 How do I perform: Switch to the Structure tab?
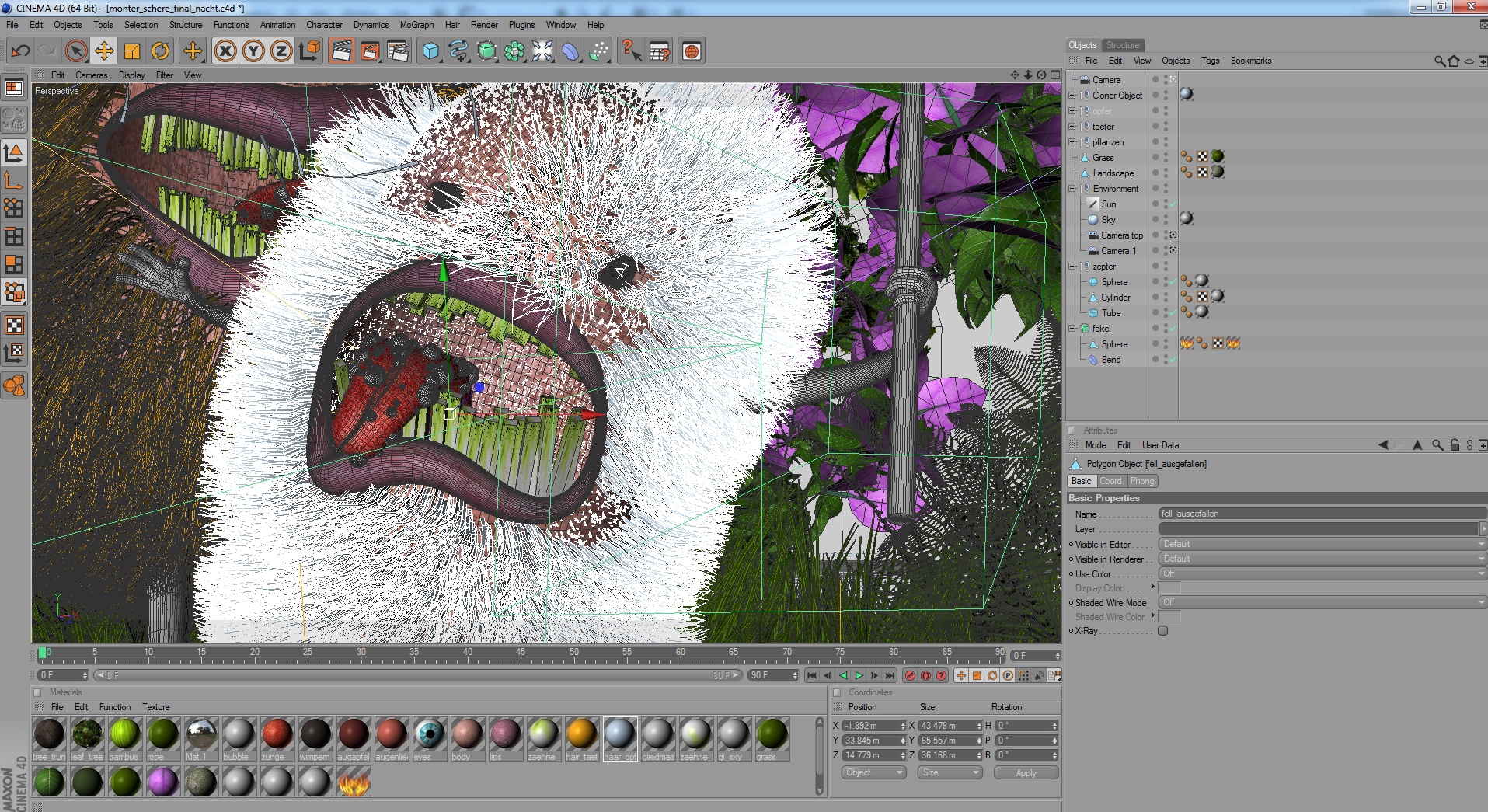1122,45
